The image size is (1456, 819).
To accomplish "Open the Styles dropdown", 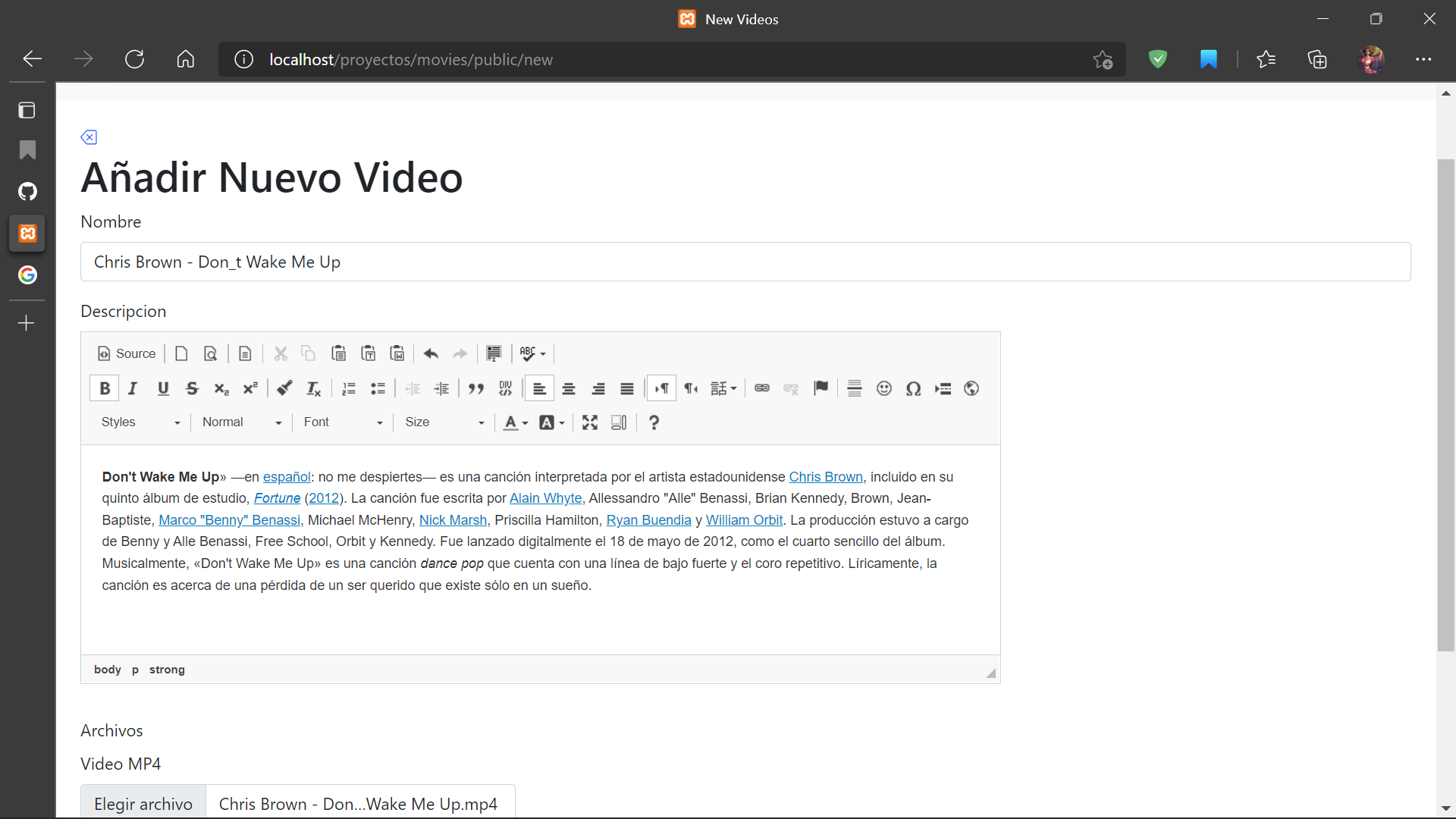I will tap(140, 422).
